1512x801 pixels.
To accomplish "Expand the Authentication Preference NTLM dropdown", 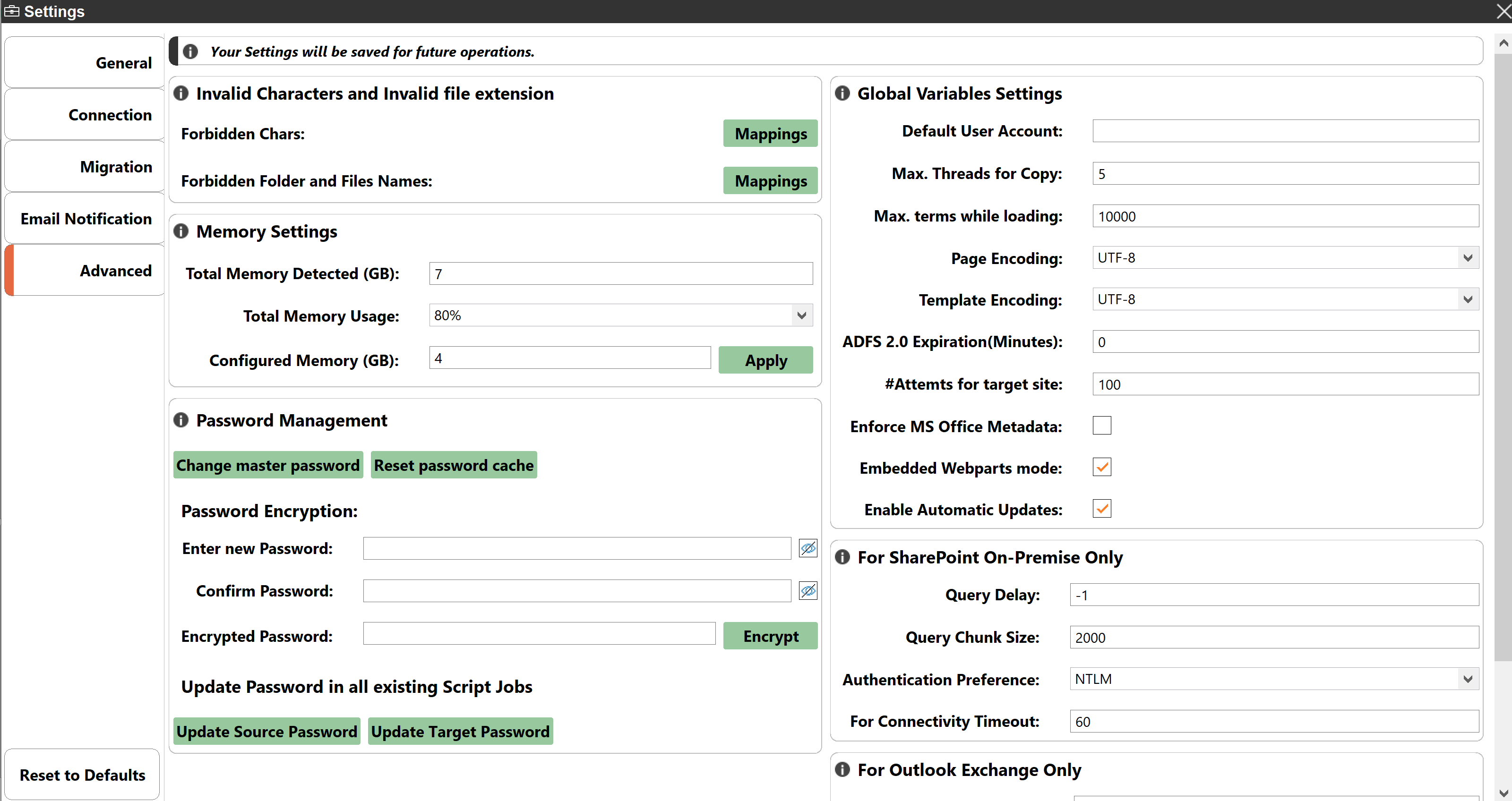I will pos(1466,679).
